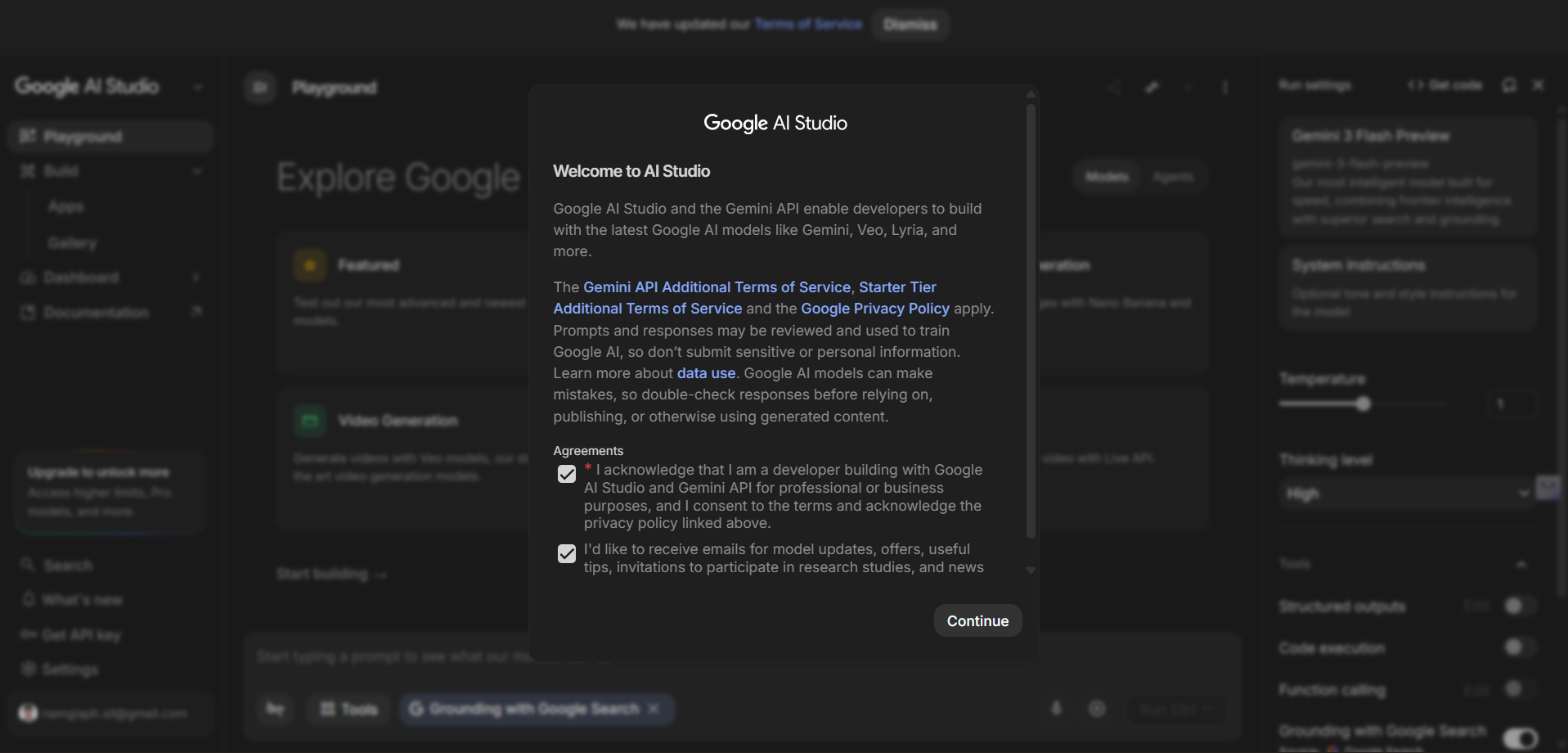Click the share icon in the Playground header
The height and width of the screenshot is (753, 1568).
(x=1114, y=87)
